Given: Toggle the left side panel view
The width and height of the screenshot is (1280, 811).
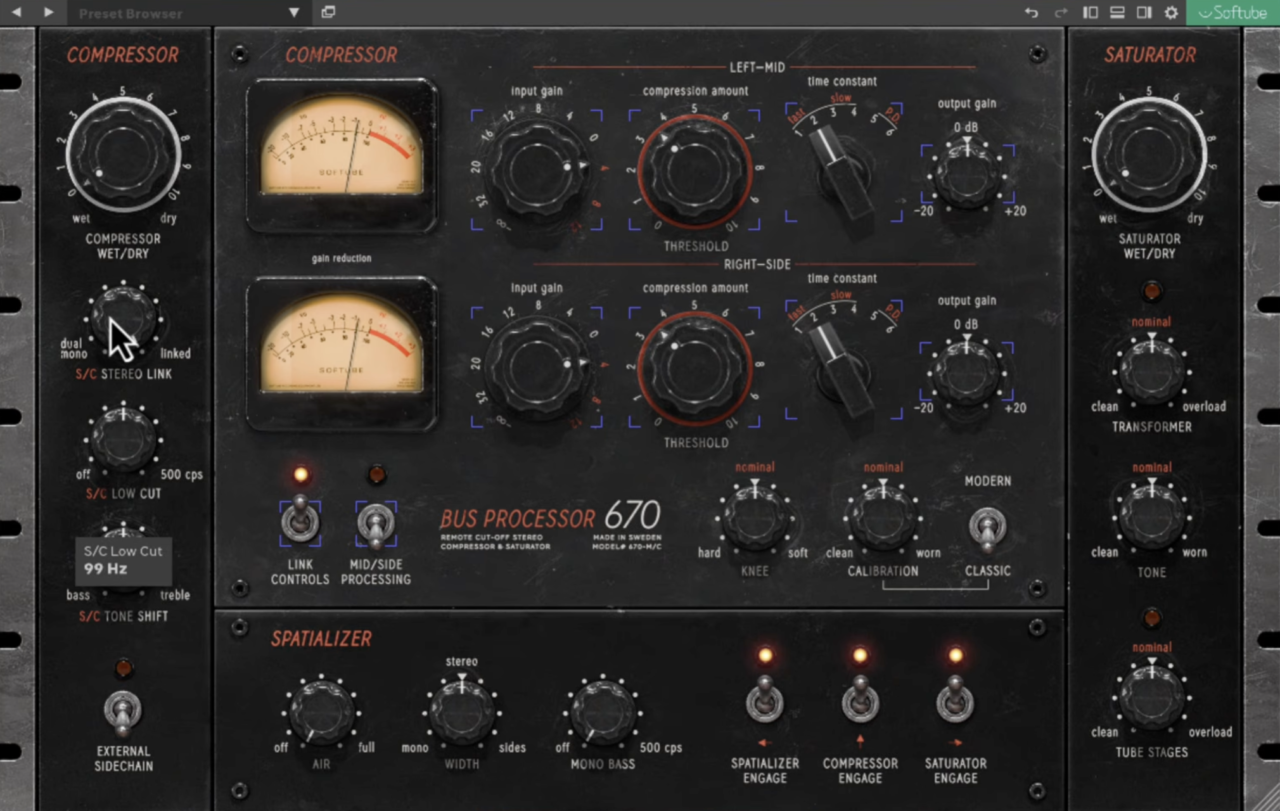Looking at the screenshot, I should pos(1090,13).
